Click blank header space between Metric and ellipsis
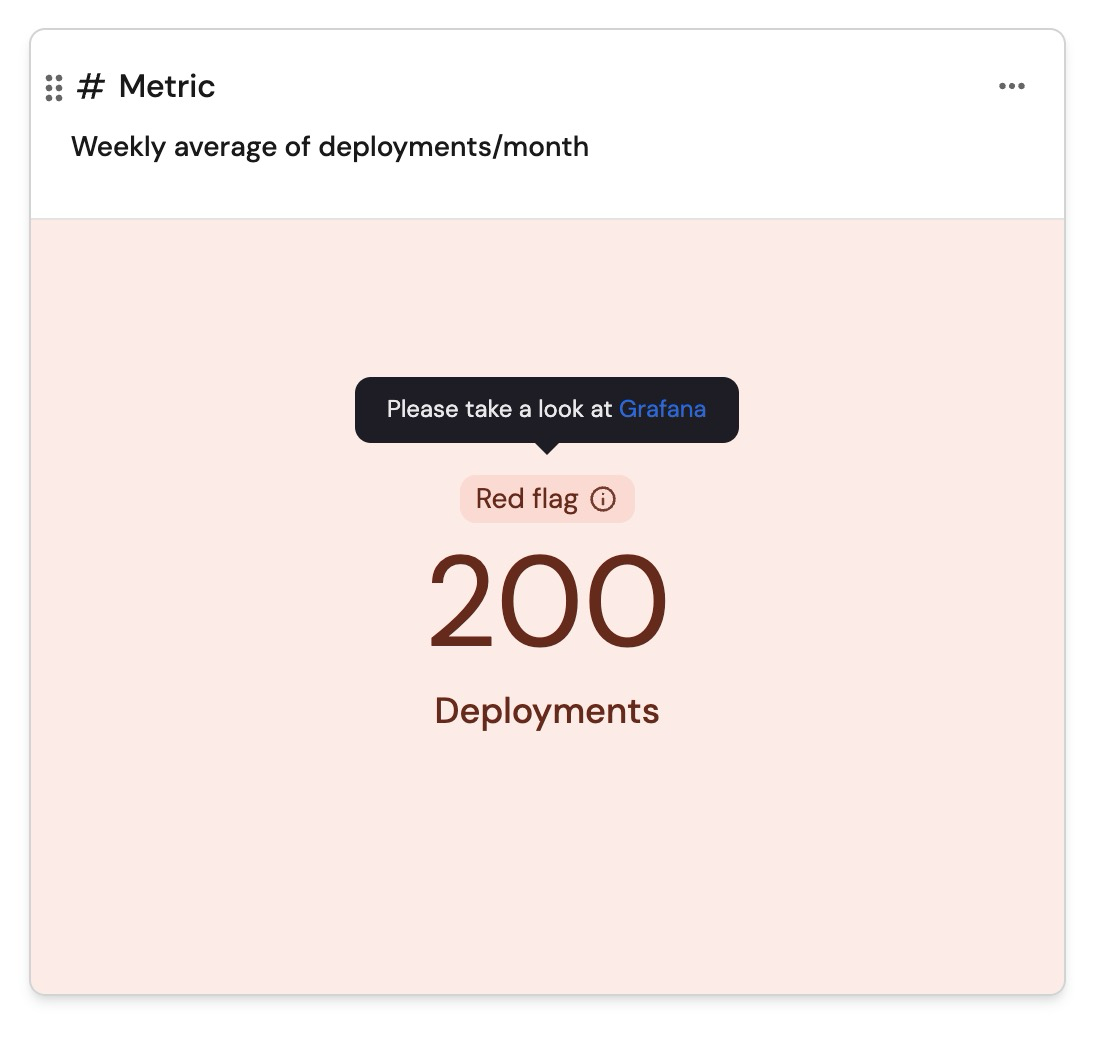This screenshot has width=1098, height=1038. coord(600,87)
